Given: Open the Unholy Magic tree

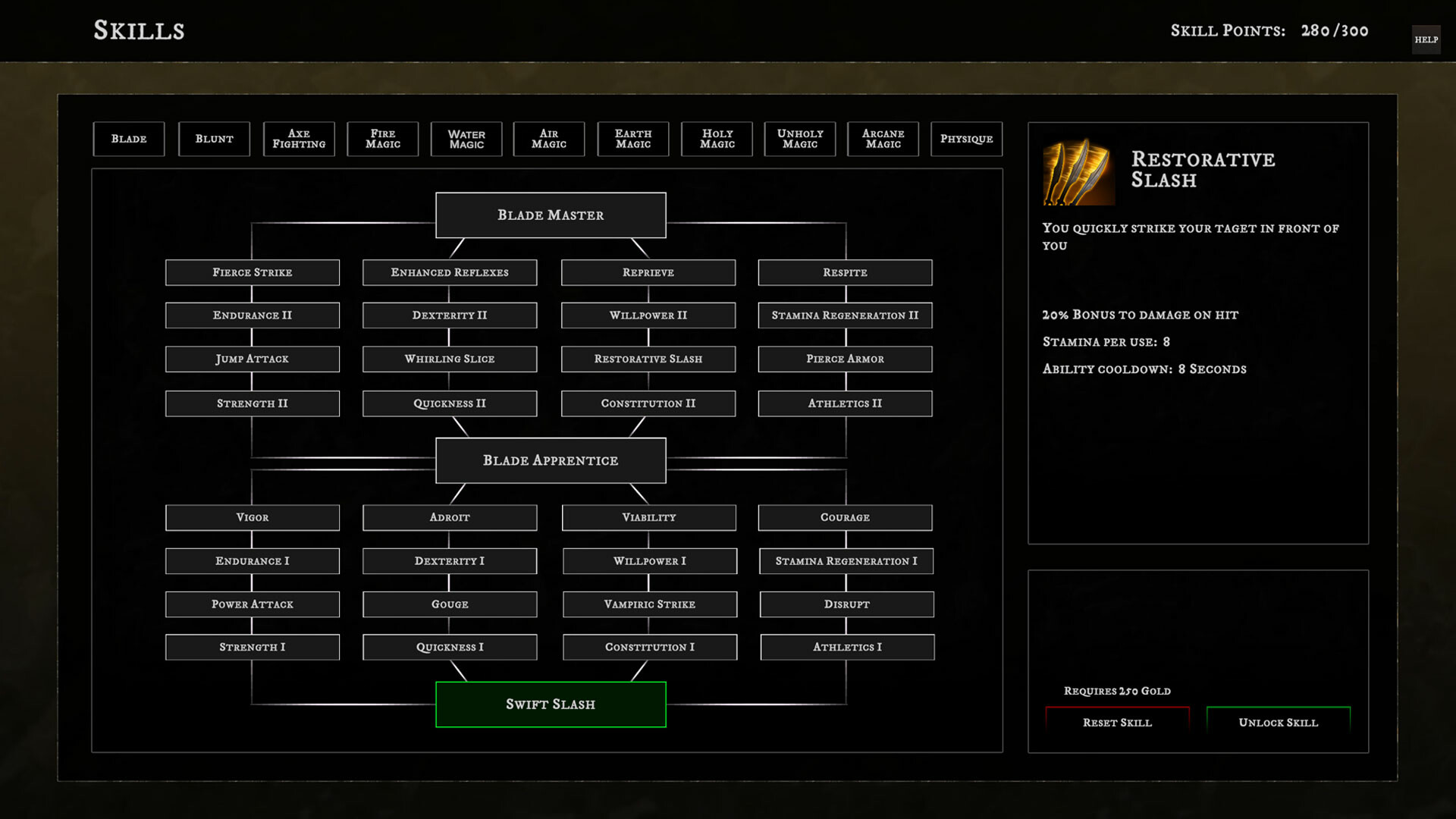Looking at the screenshot, I should (x=799, y=139).
